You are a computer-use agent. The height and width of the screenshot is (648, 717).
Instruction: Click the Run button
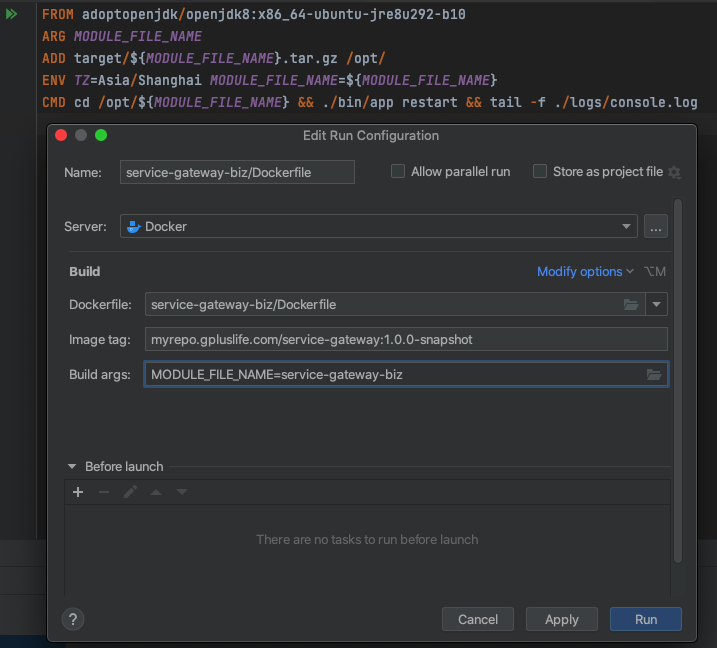click(646, 619)
